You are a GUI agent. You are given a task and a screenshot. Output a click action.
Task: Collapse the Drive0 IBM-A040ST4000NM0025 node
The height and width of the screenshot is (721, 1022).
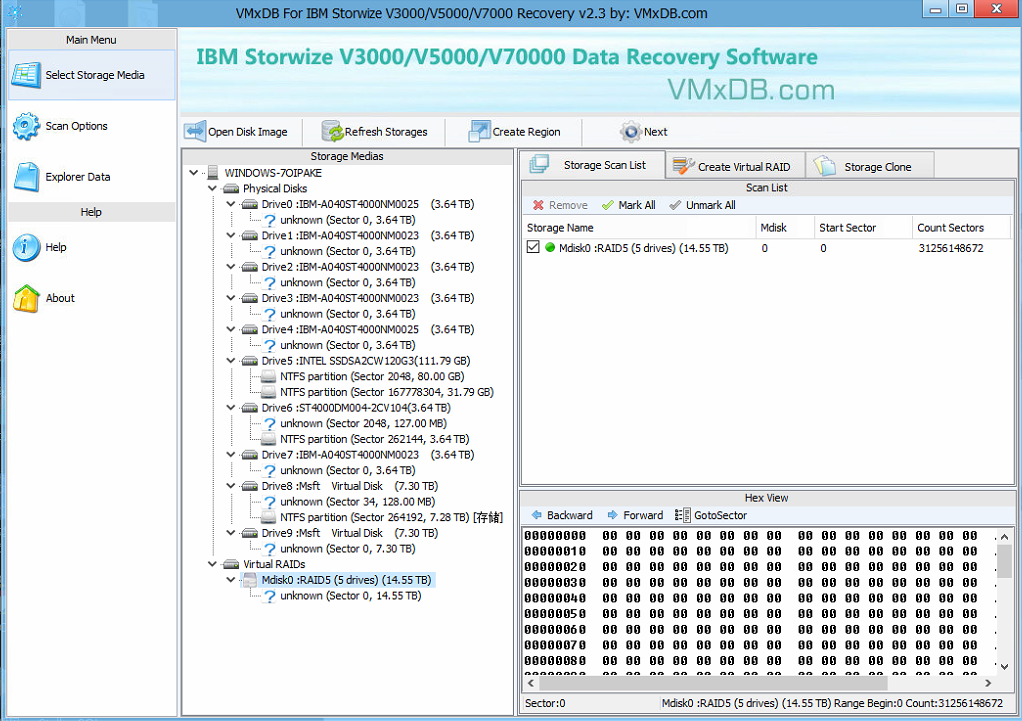pyautogui.click(x=231, y=204)
